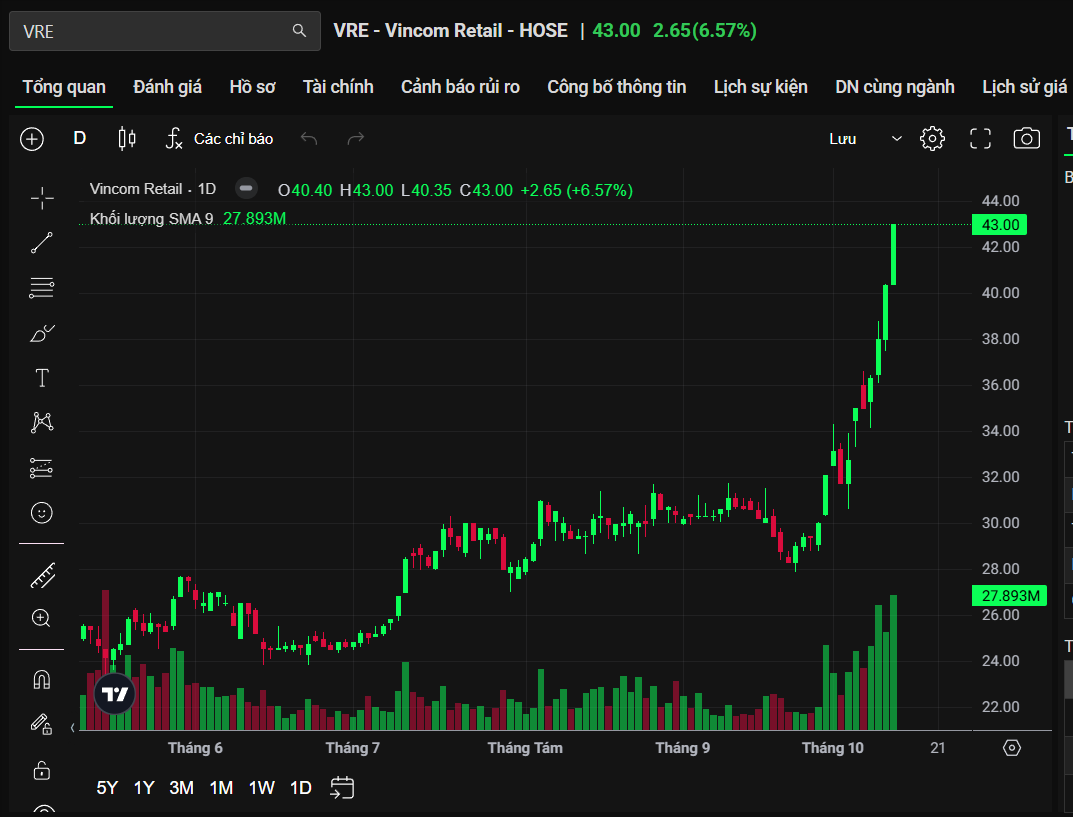This screenshot has height=817, width=1073.
Task: Open the D interval dropdown
Action: (80, 139)
